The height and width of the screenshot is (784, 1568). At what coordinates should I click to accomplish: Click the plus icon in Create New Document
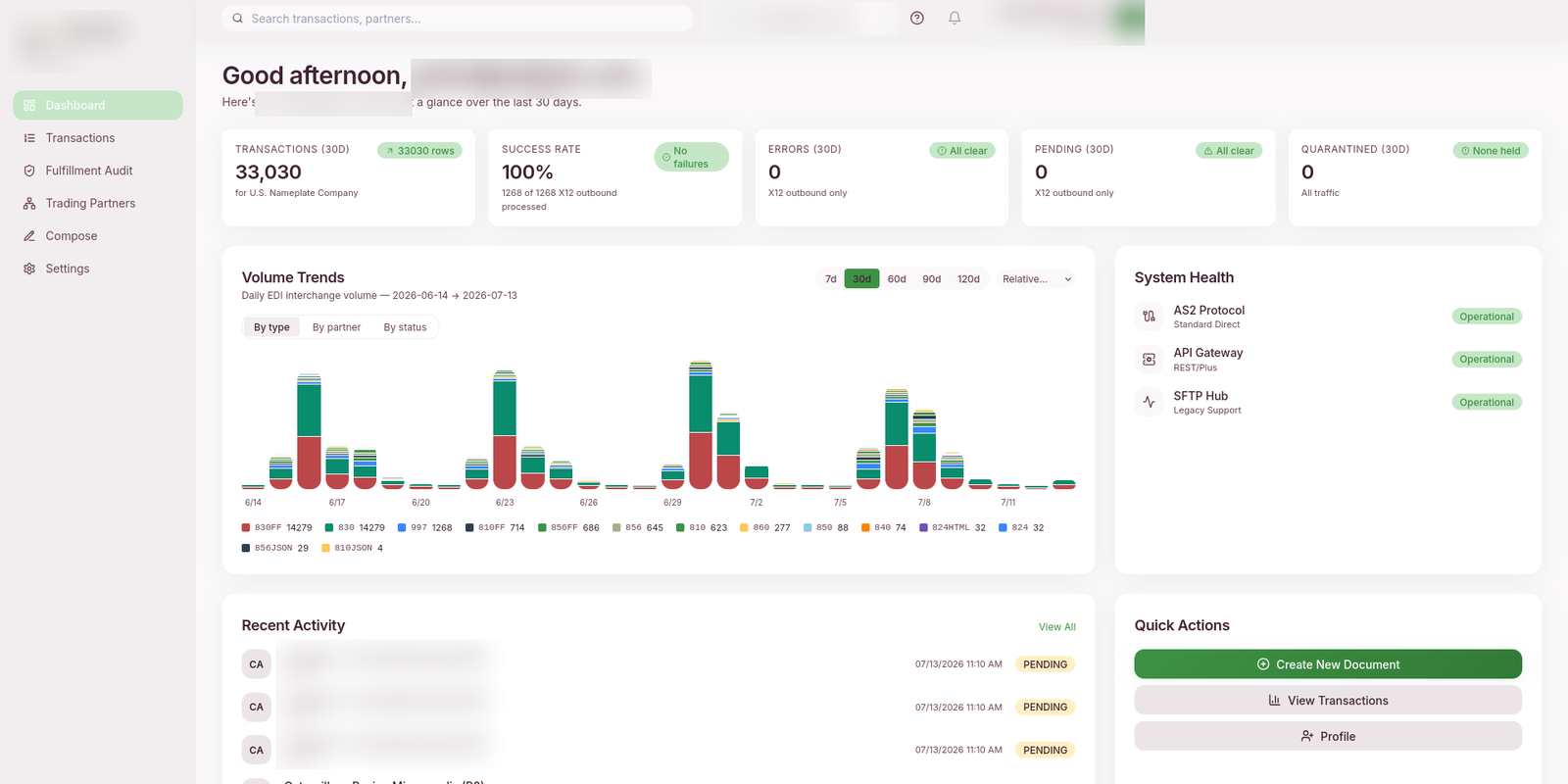[1263, 664]
